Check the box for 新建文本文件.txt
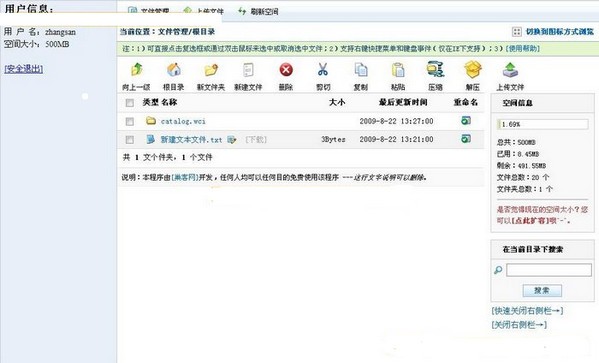The image size is (599, 363). [130, 140]
